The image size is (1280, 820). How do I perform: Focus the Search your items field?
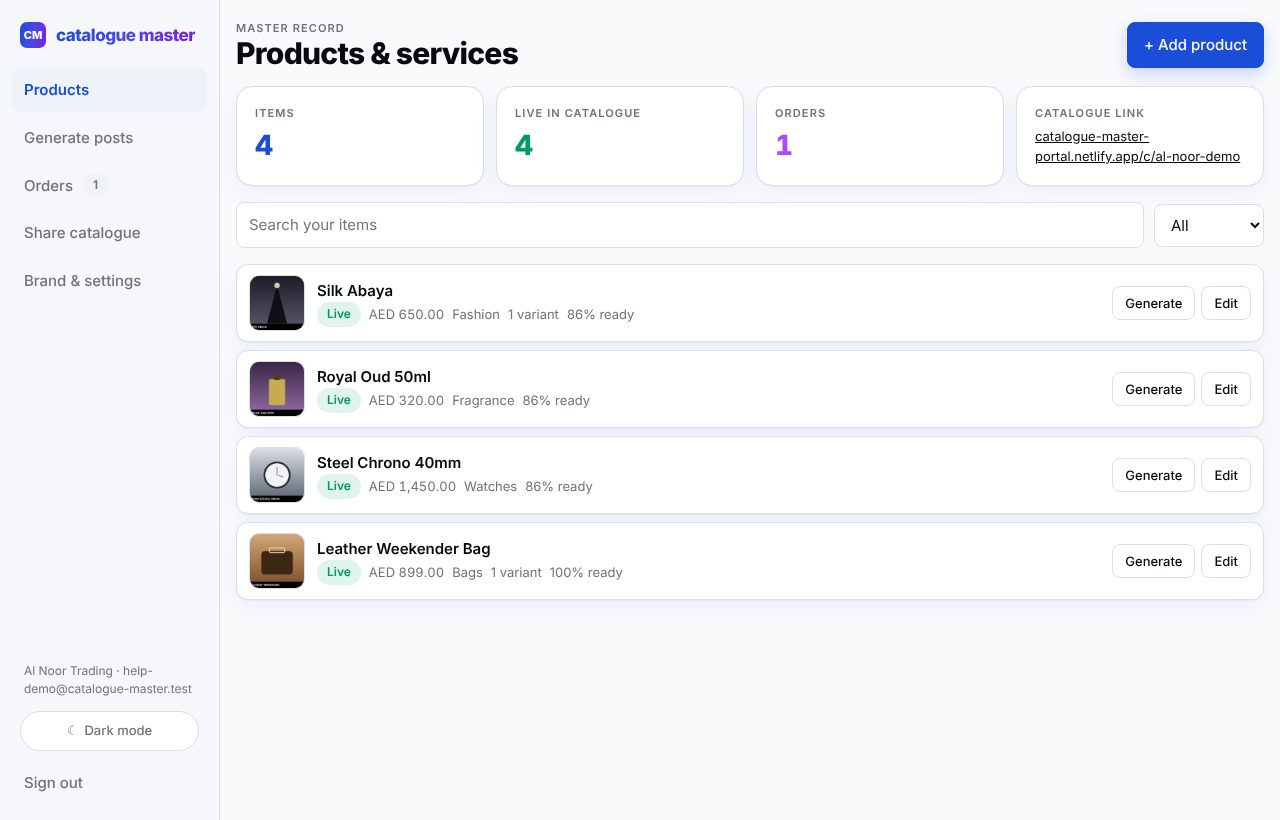click(x=690, y=225)
